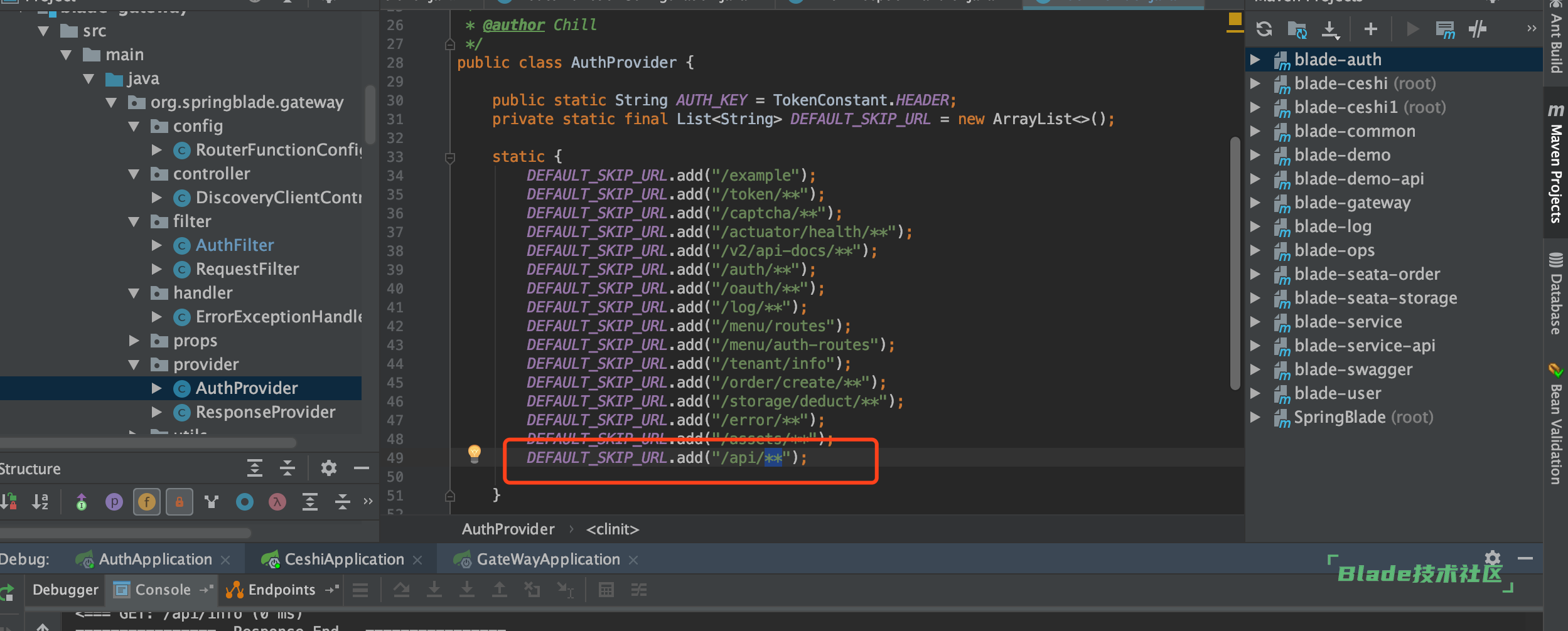Image resolution: width=1568 pixels, height=631 pixels.
Task: Open Debug panel settings gear
Action: coord(1493,558)
